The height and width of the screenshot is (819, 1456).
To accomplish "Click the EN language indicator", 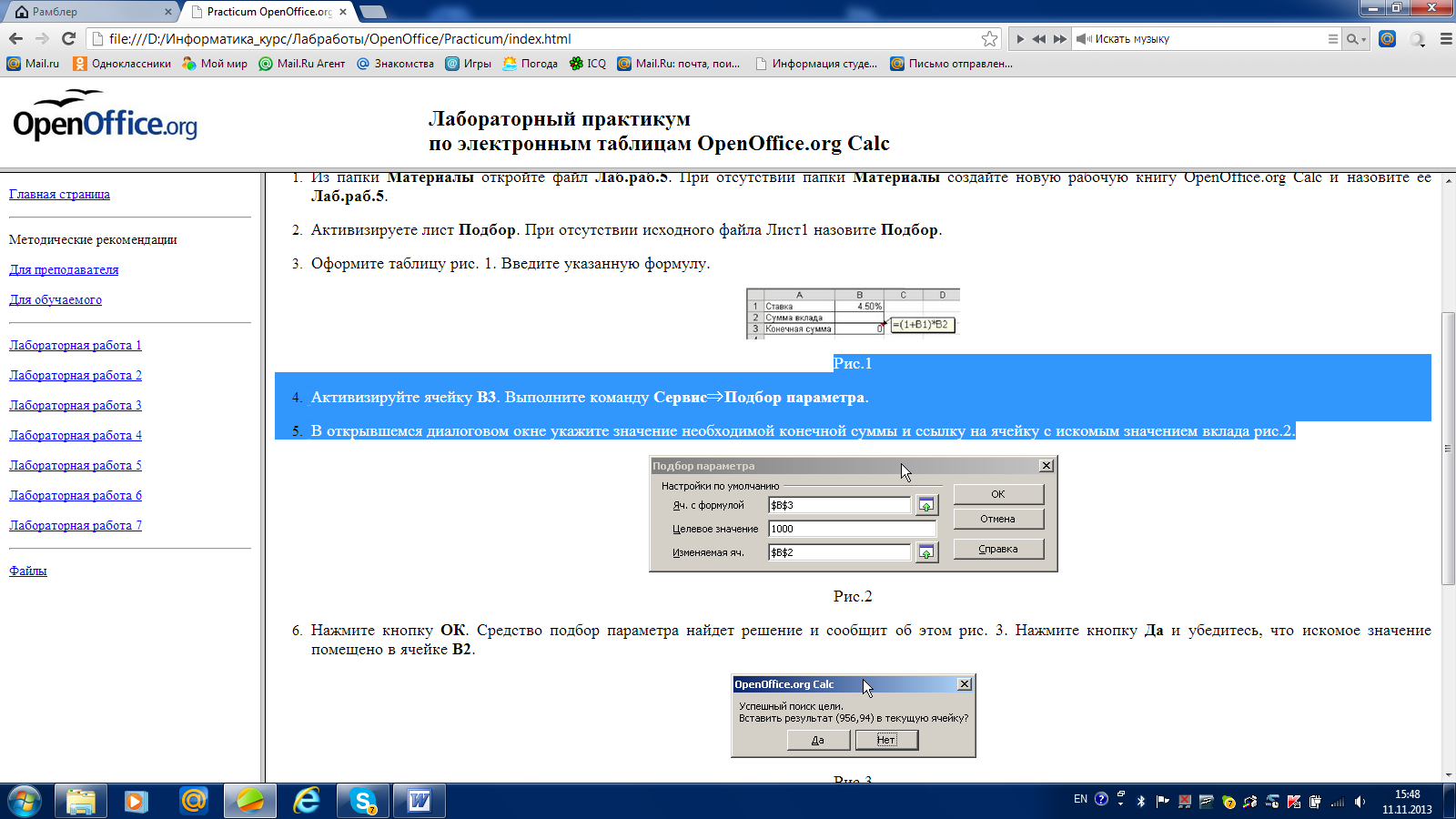I will [1080, 799].
